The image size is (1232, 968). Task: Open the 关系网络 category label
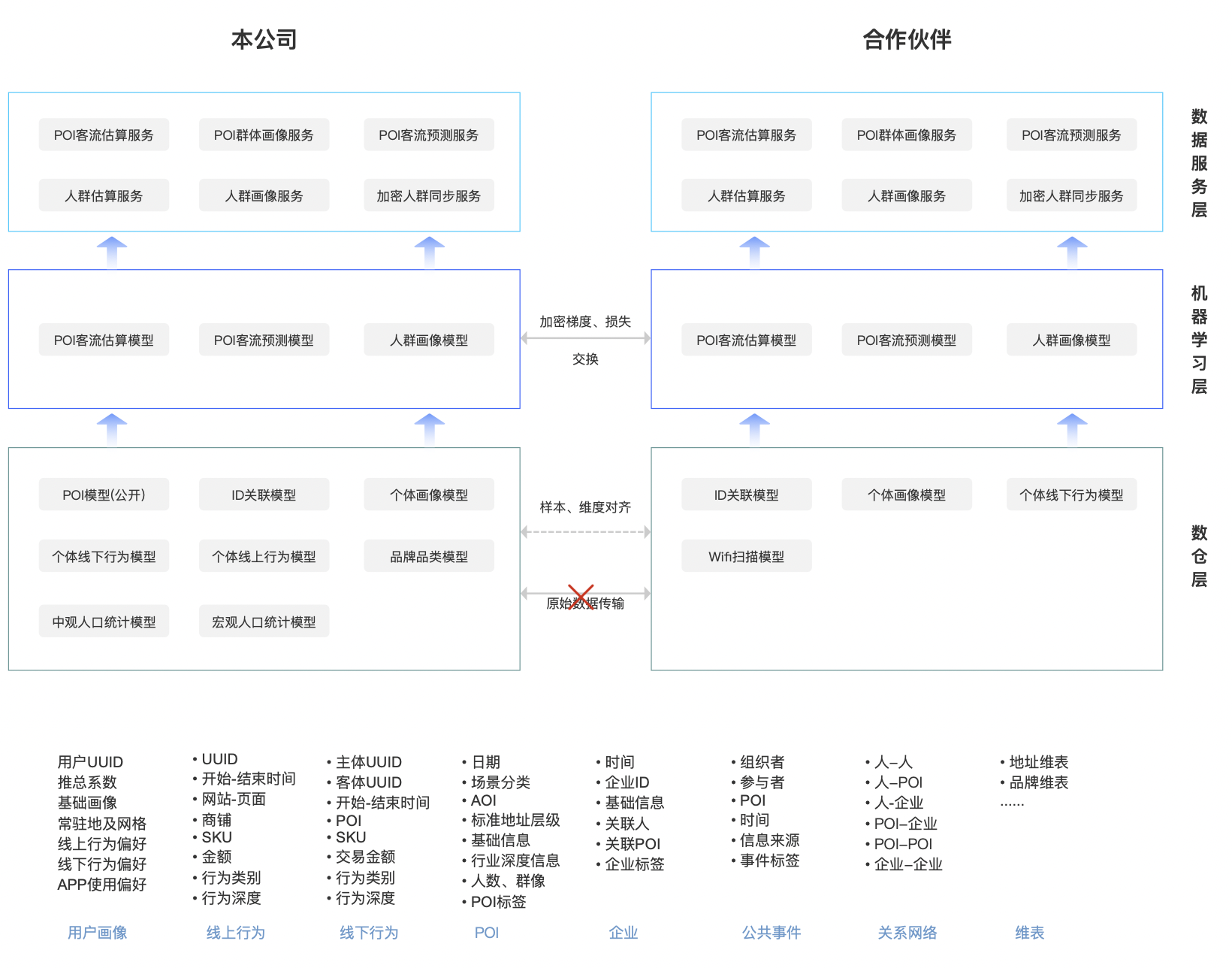[907, 933]
